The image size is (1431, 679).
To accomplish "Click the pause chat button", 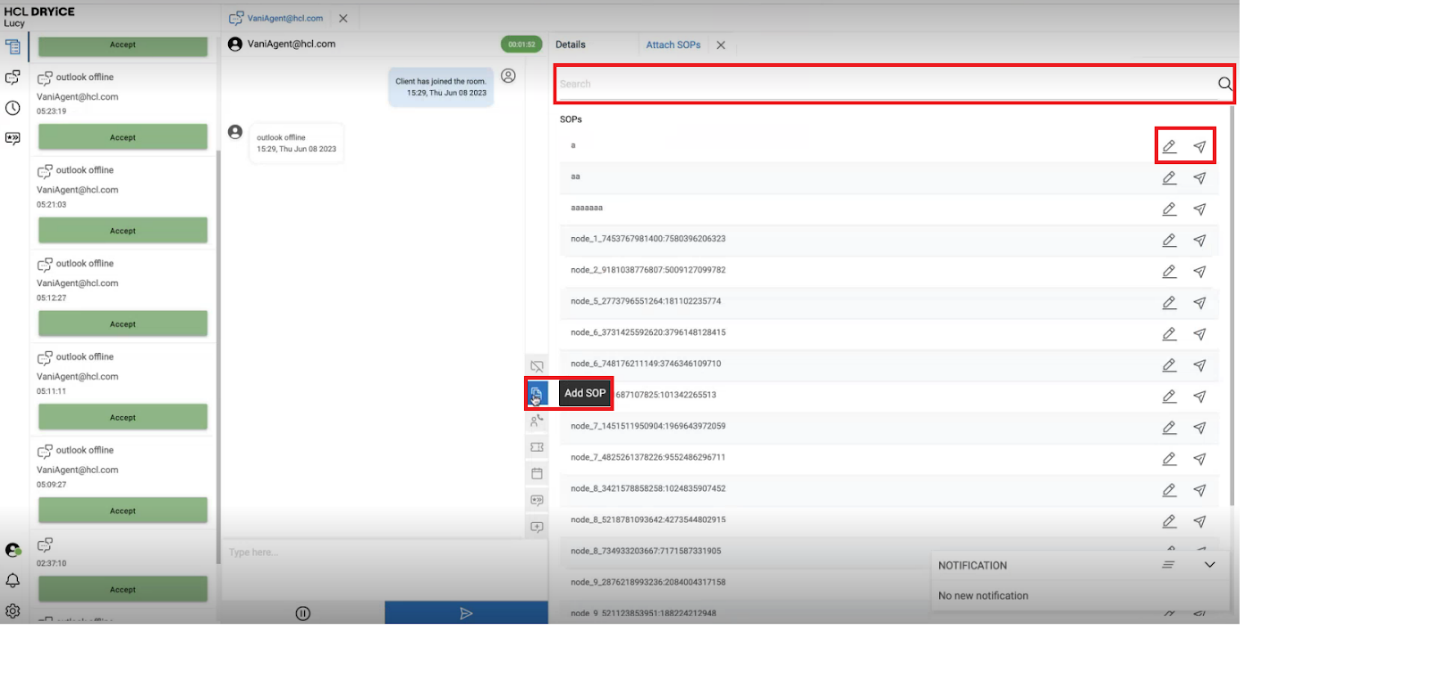I will click(303, 613).
